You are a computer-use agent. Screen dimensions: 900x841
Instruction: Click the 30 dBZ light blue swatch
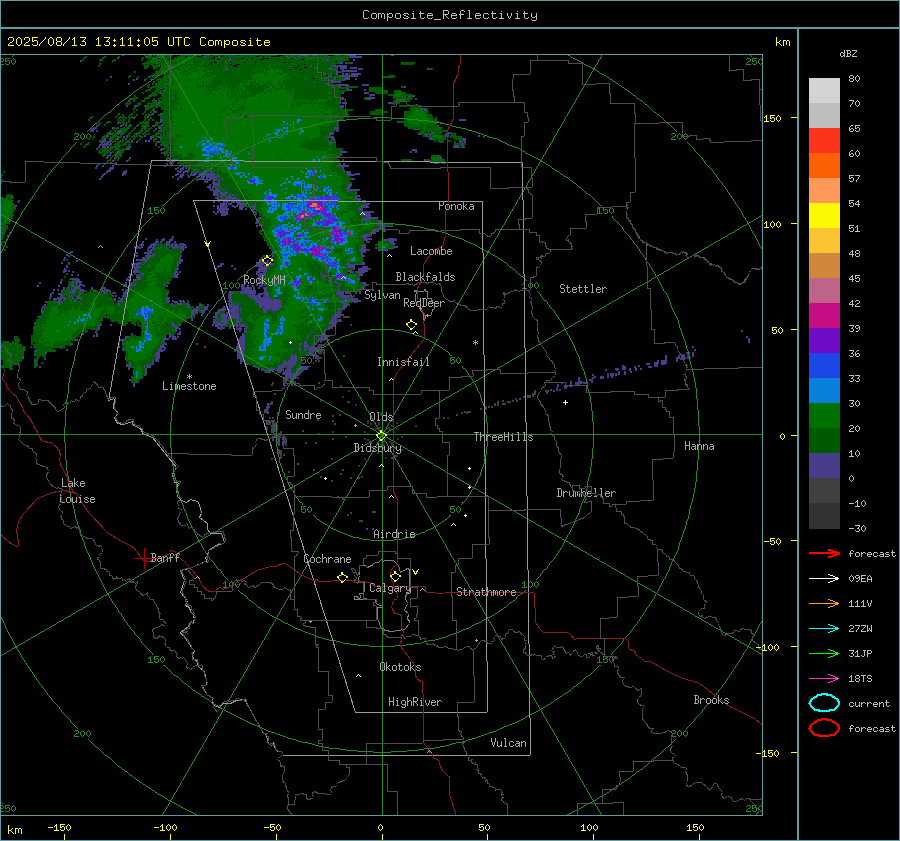pos(824,390)
